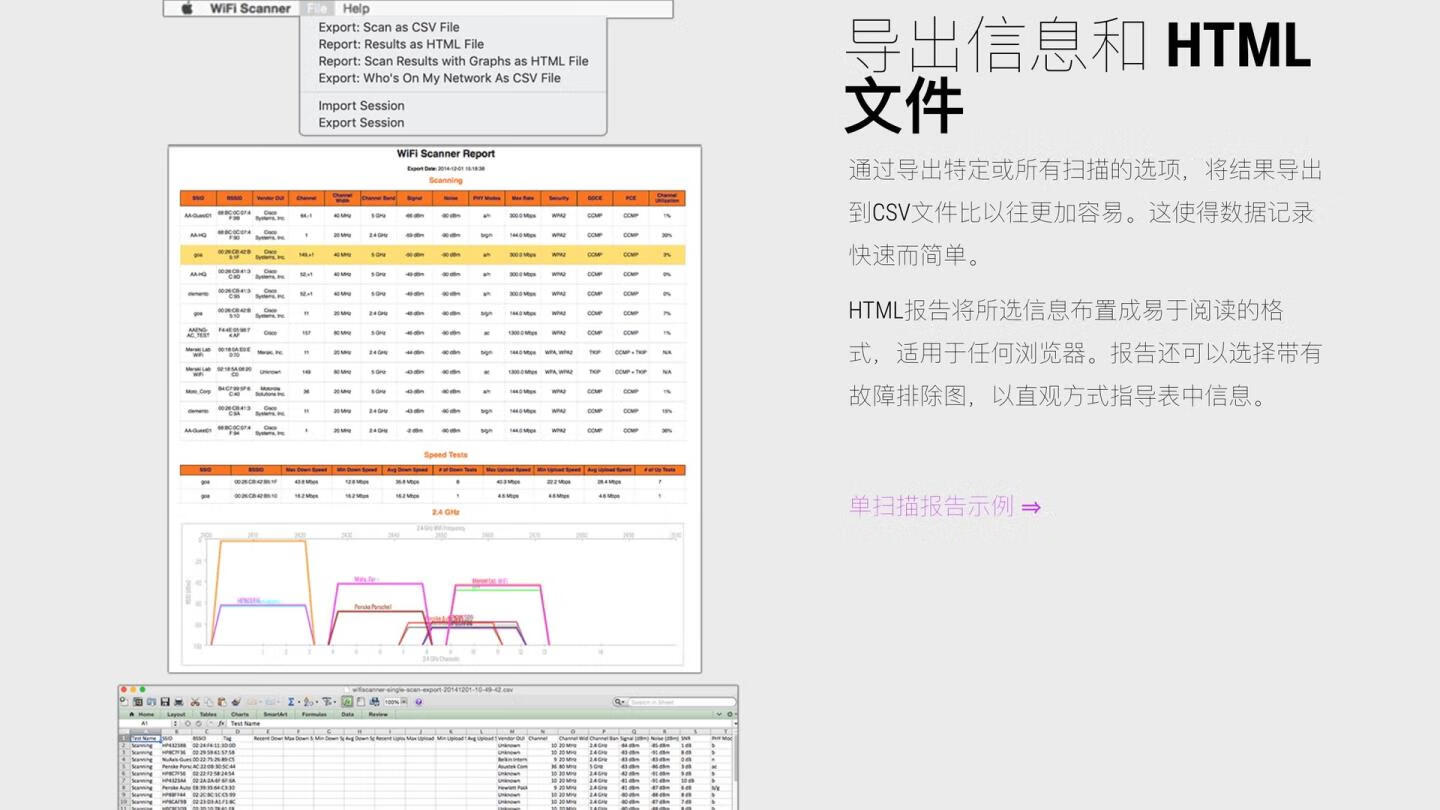
Task: Click the 导出信息和 HTML 文件 heading
Action: (x=1078, y=75)
